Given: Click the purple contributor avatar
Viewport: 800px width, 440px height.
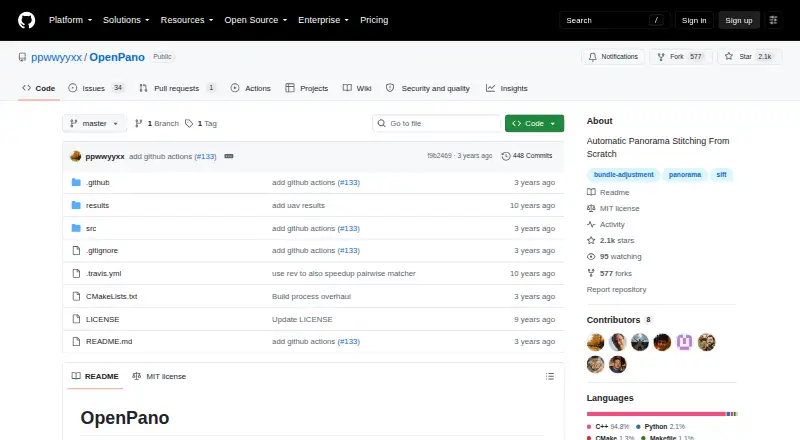Looking at the screenshot, I should pyautogui.click(x=684, y=342).
